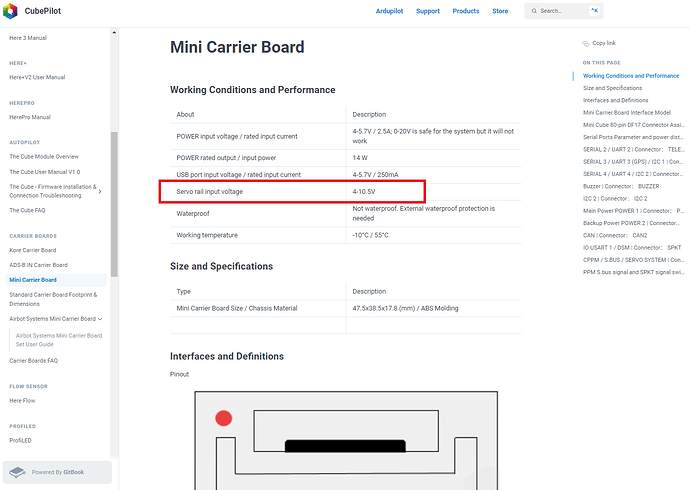Screen dimensions: 690x490
Task: Open Carrier Boards FAQ page
Action: pos(34,361)
